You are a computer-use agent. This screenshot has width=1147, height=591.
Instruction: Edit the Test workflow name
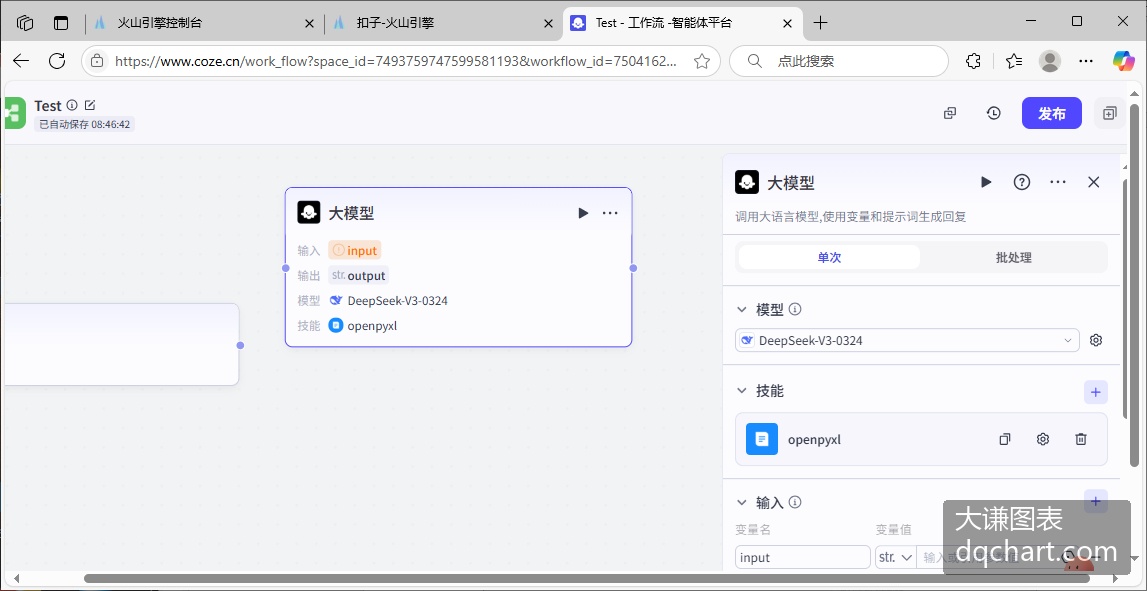pos(90,105)
